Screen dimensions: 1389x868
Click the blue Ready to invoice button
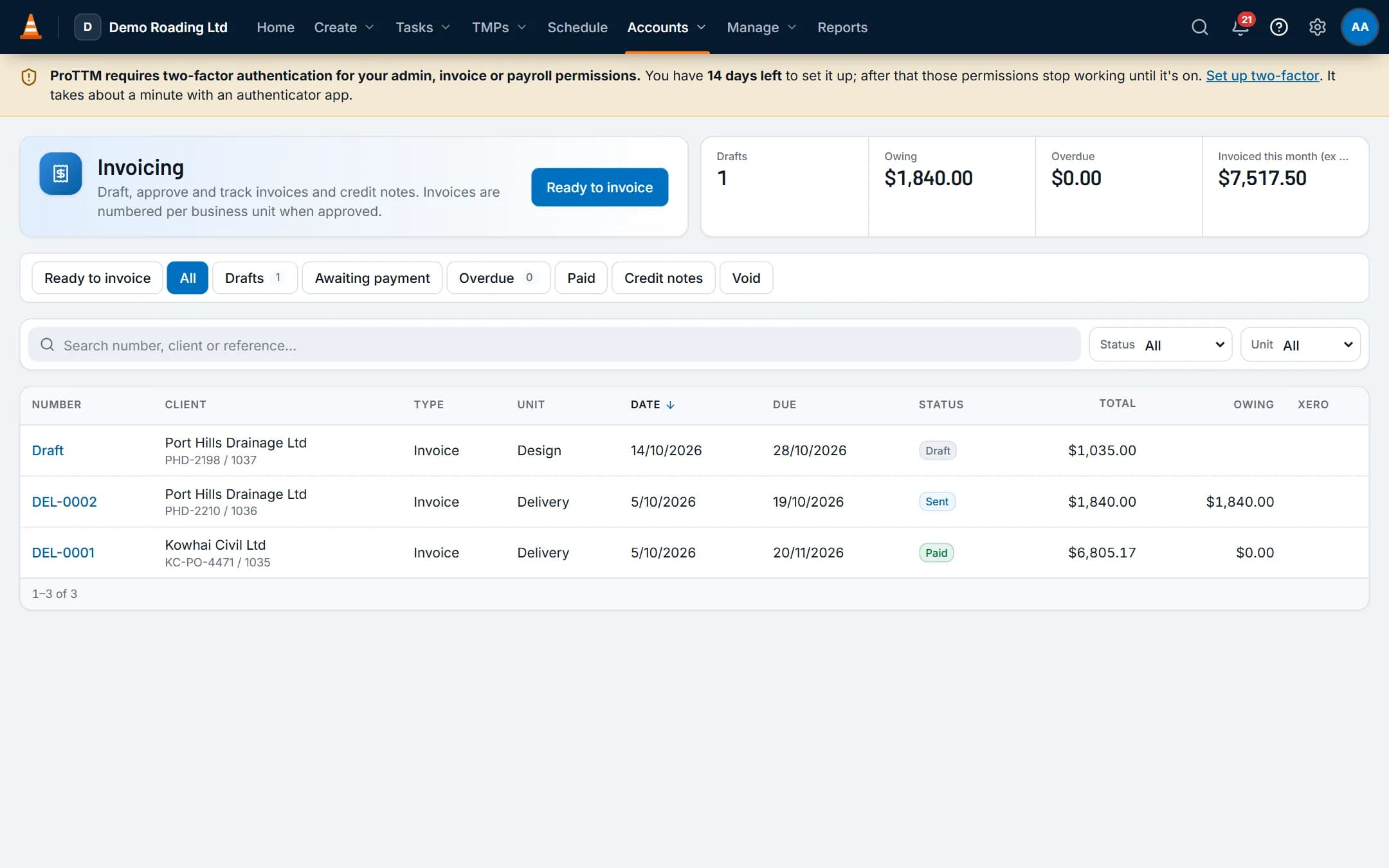599,187
